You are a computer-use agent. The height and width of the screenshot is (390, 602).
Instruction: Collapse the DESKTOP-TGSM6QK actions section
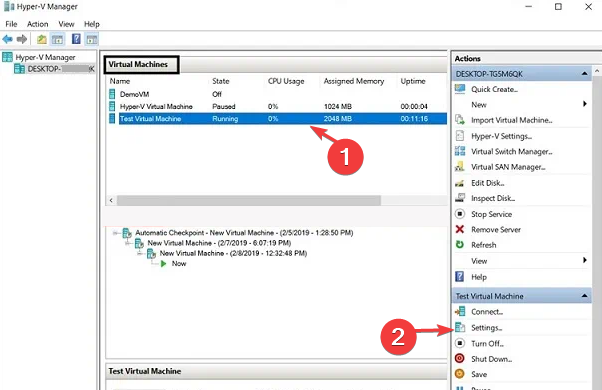(584, 74)
